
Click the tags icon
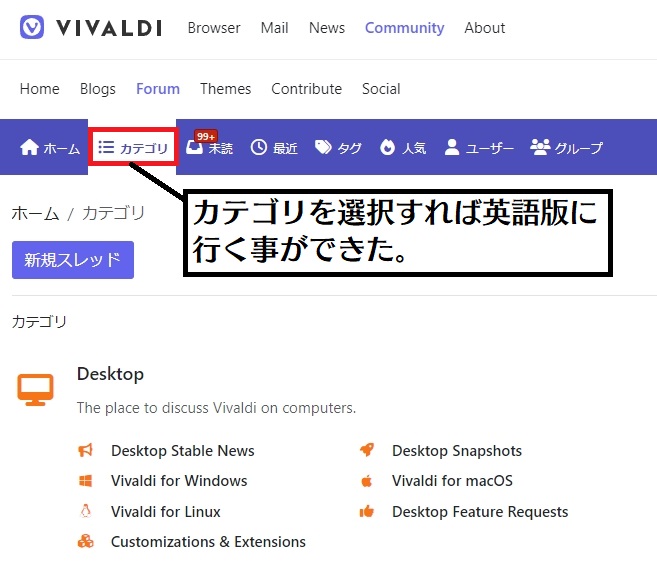[323, 147]
